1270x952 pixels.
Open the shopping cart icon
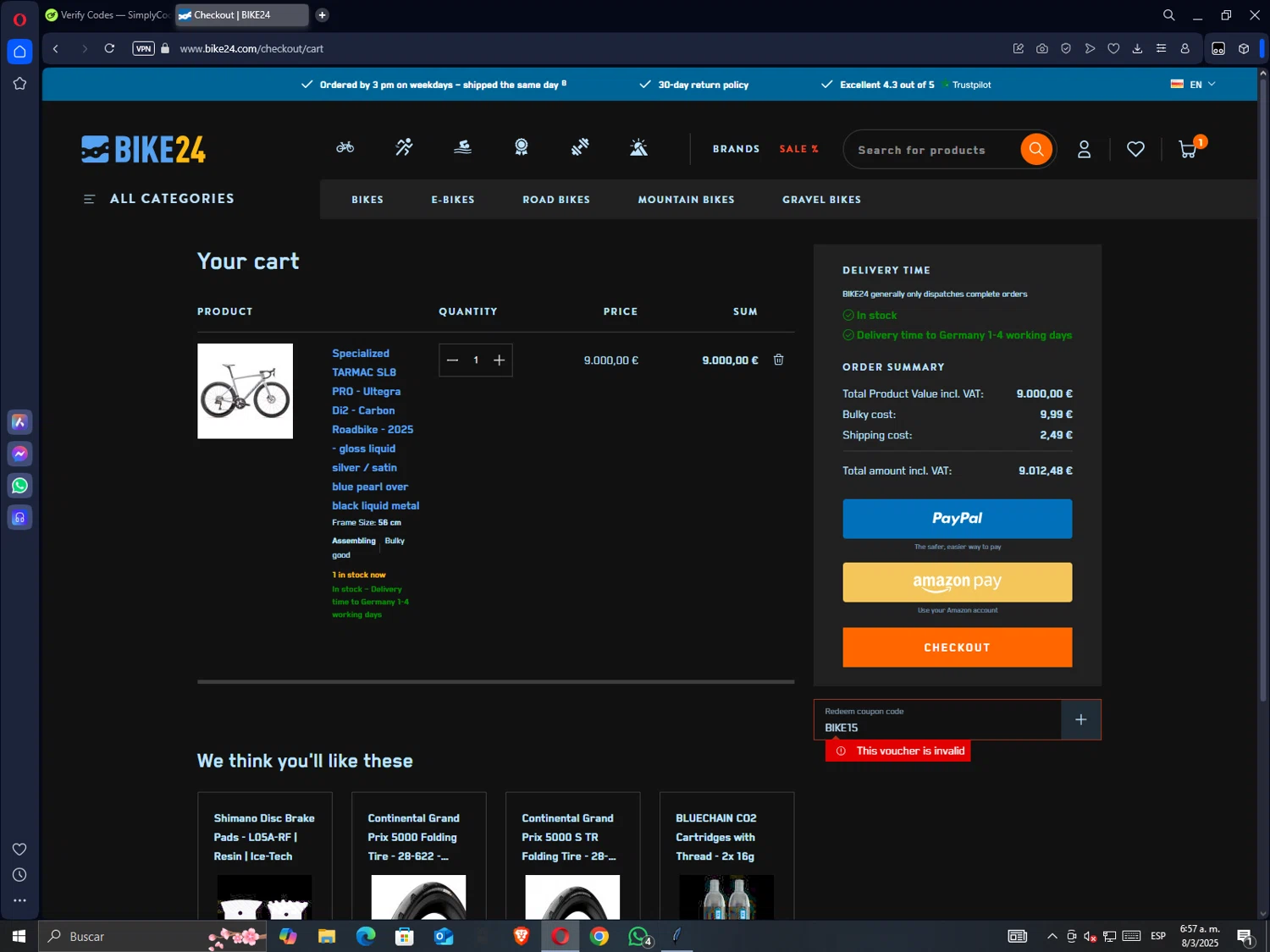[1188, 150]
